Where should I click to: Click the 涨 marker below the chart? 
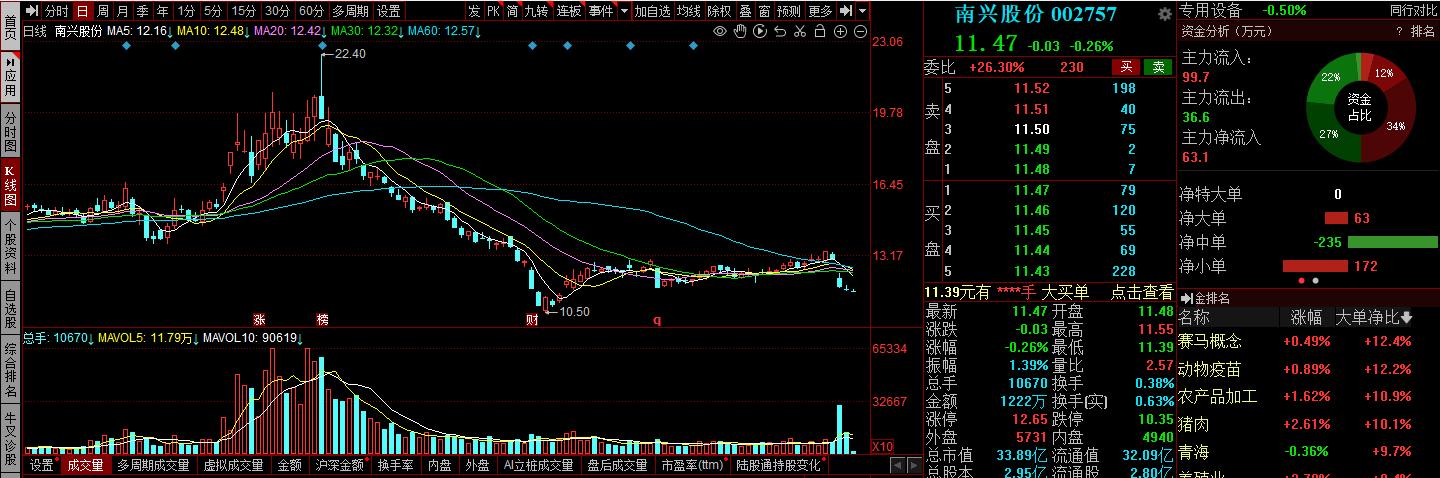pos(259,320)
